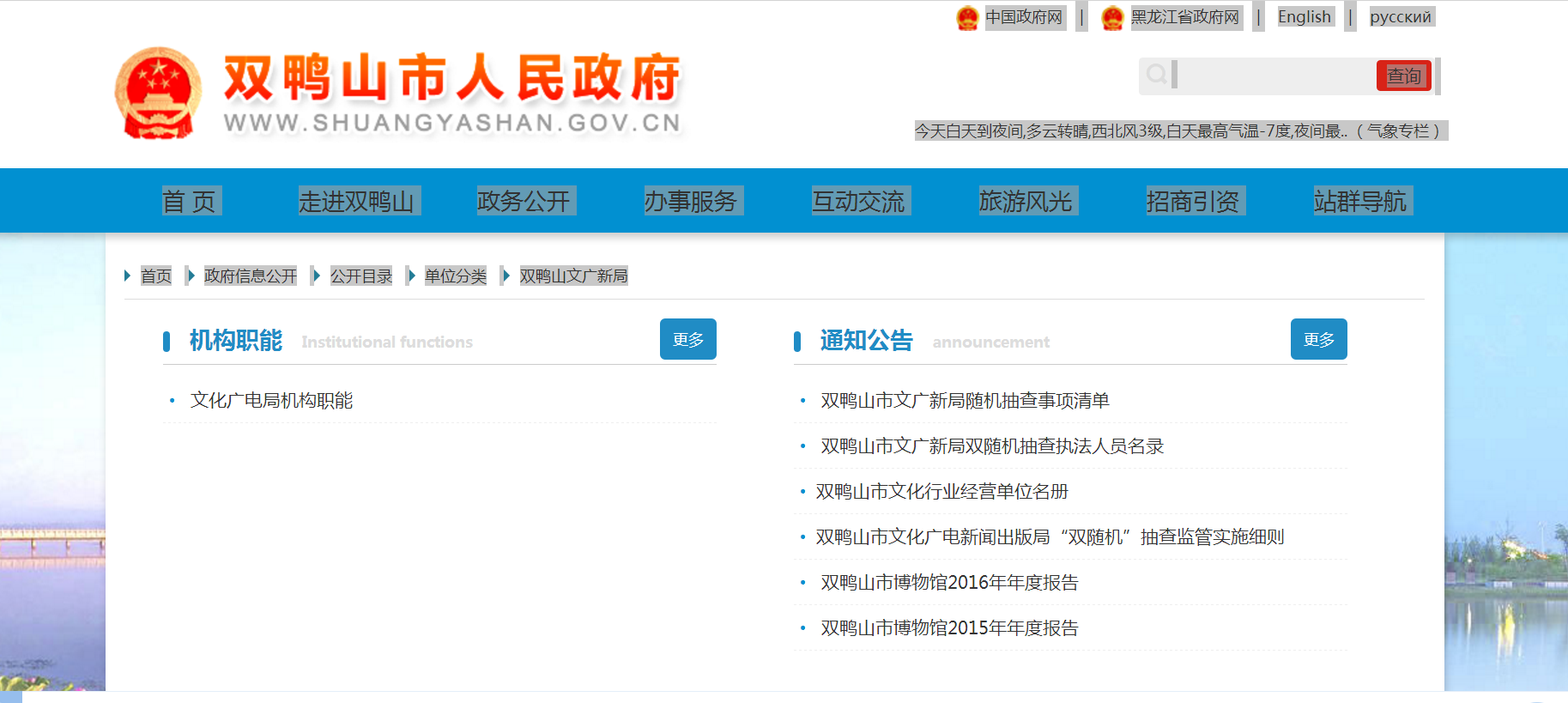Switch to the English site version
Viewport: 1568px width, 703px height.
pyautogui.click(x=1304, y=17)
